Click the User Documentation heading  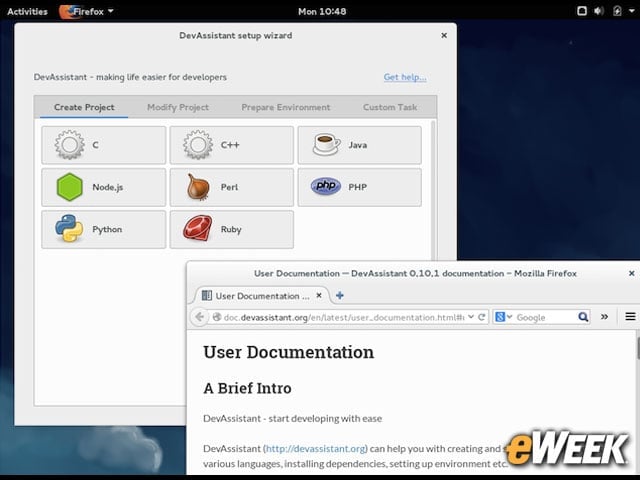[289, 352]
